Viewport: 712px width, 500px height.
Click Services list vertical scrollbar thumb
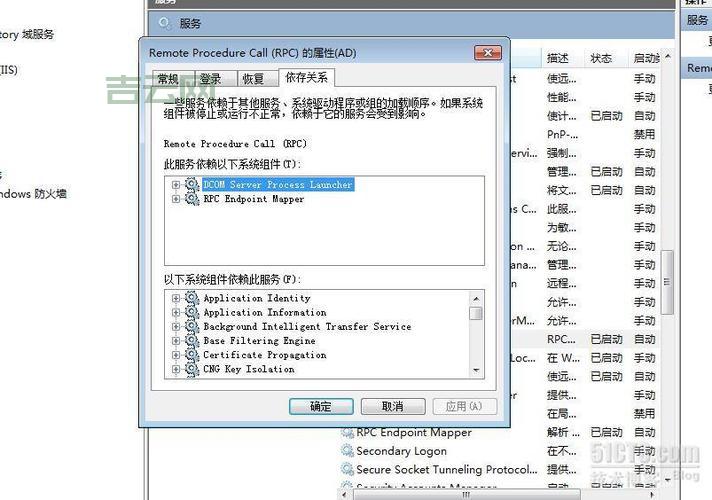click(667, 282)
